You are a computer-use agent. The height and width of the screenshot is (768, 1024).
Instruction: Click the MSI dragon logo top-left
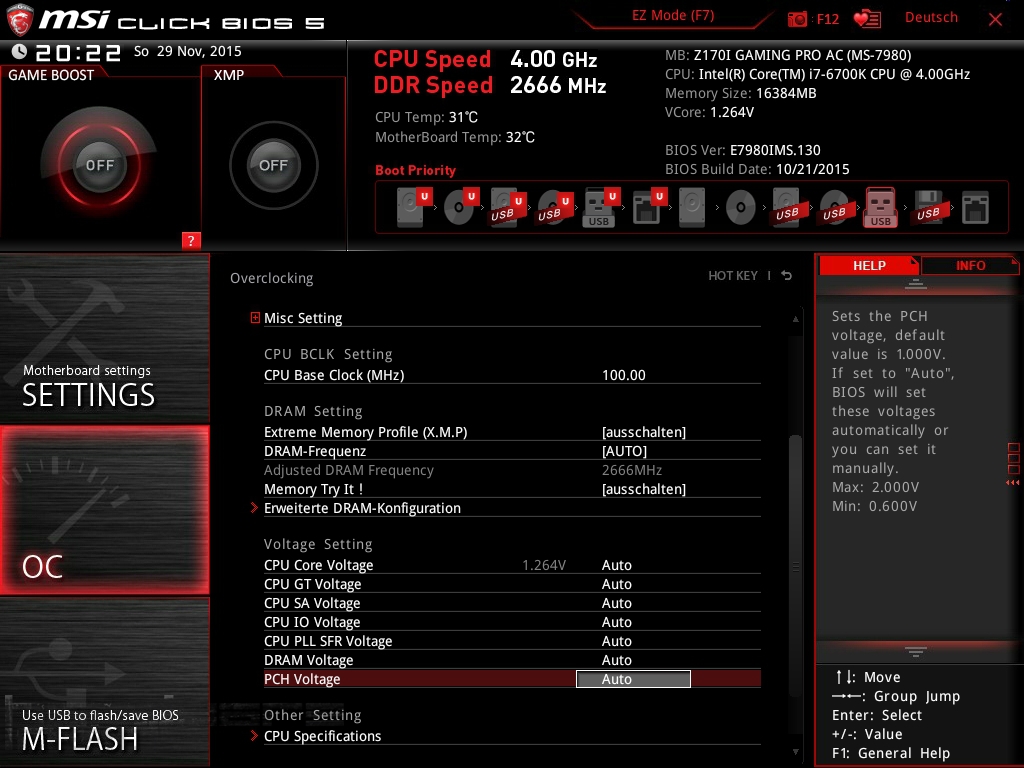click(20, 17)
